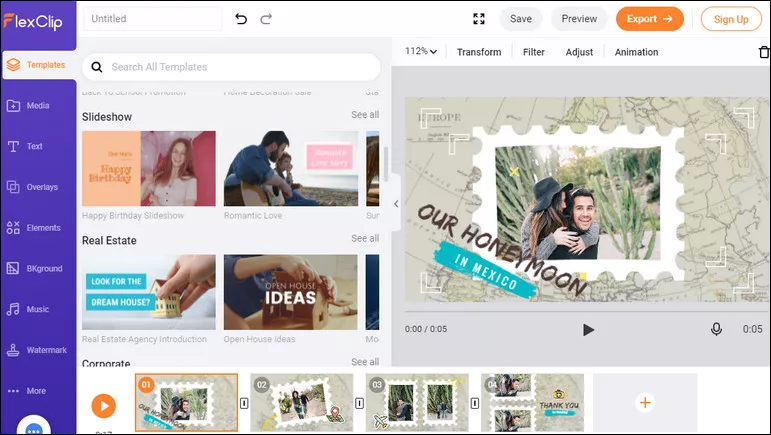This screenshot has width=771, height=435.
Task: Select the Happy Birthday Slideshow template
Action: tap(149, 169)
